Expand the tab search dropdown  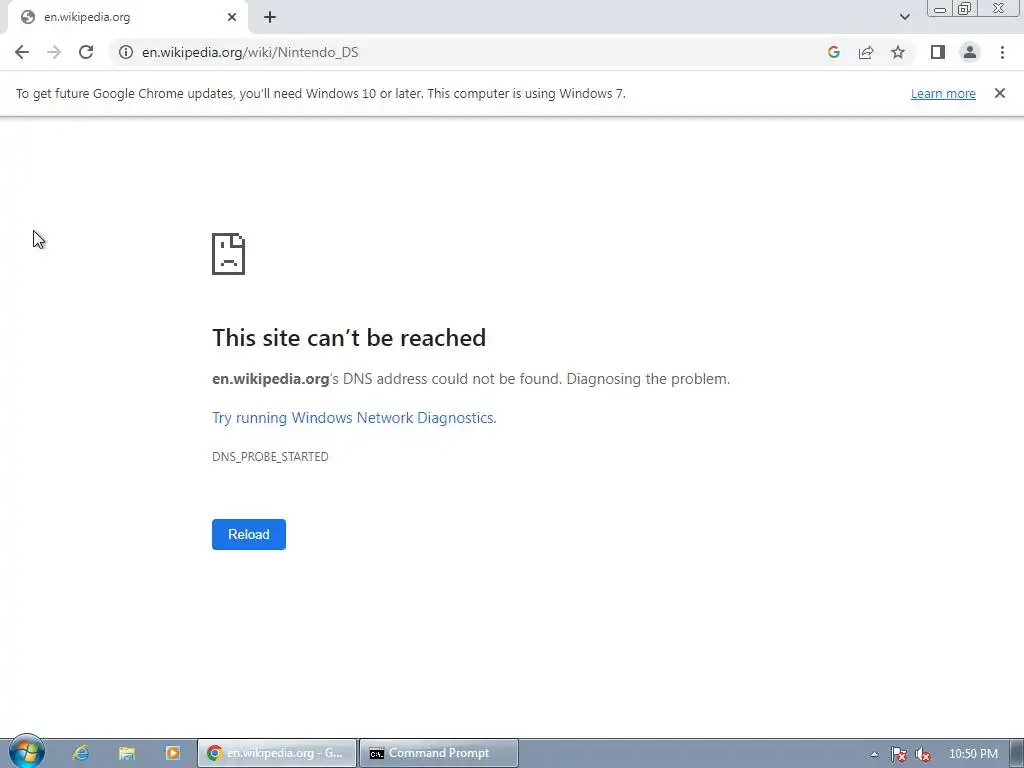[x=904, y=17]
